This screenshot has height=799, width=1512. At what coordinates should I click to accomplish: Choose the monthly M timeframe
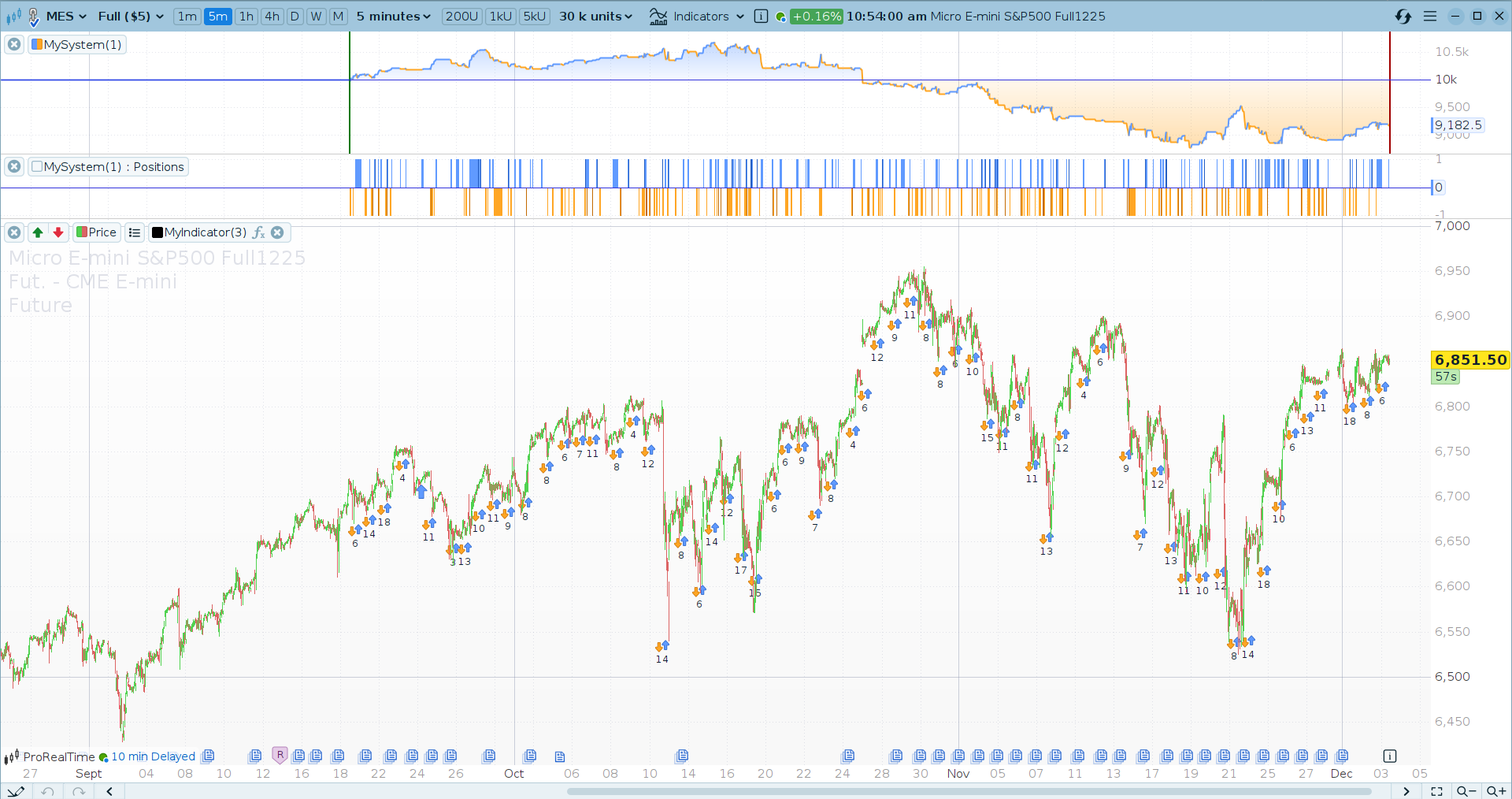338,17
